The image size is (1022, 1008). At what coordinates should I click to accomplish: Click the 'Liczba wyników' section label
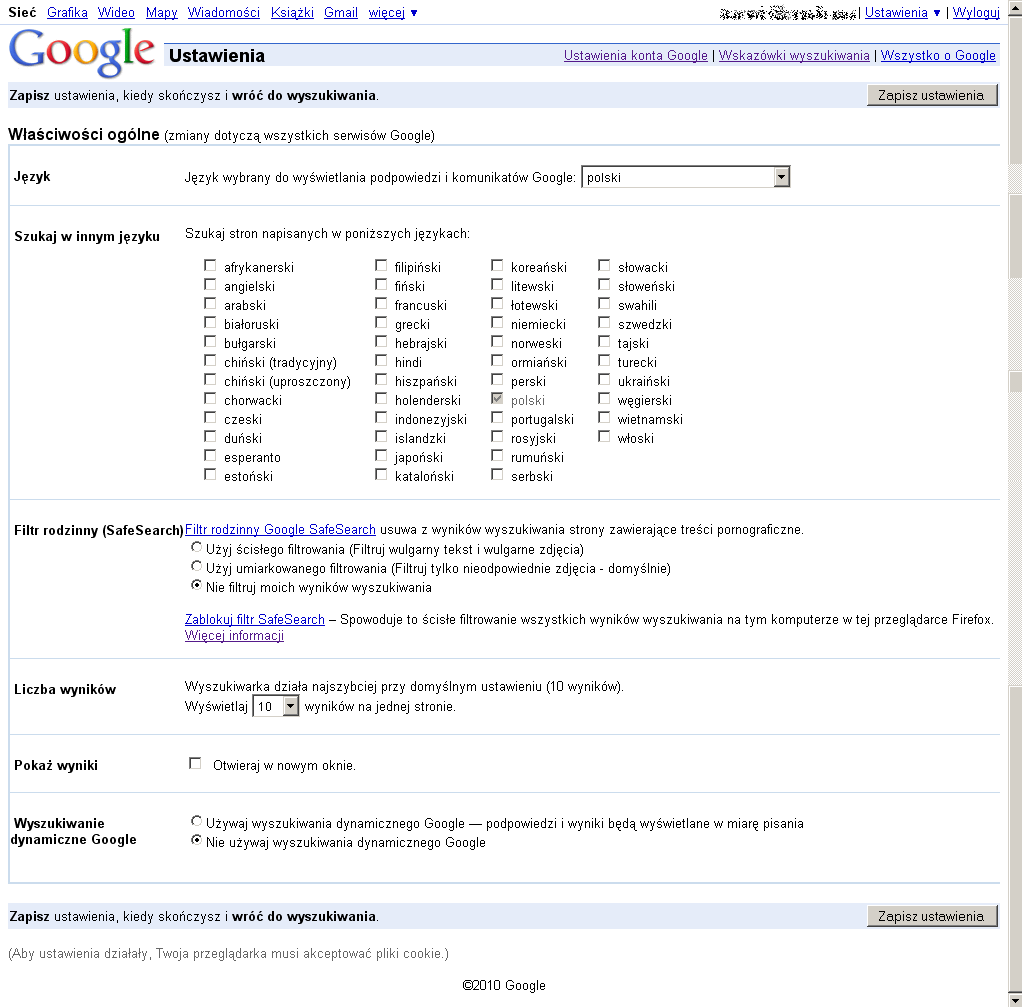pyautogui.click(x=65, y=689)
